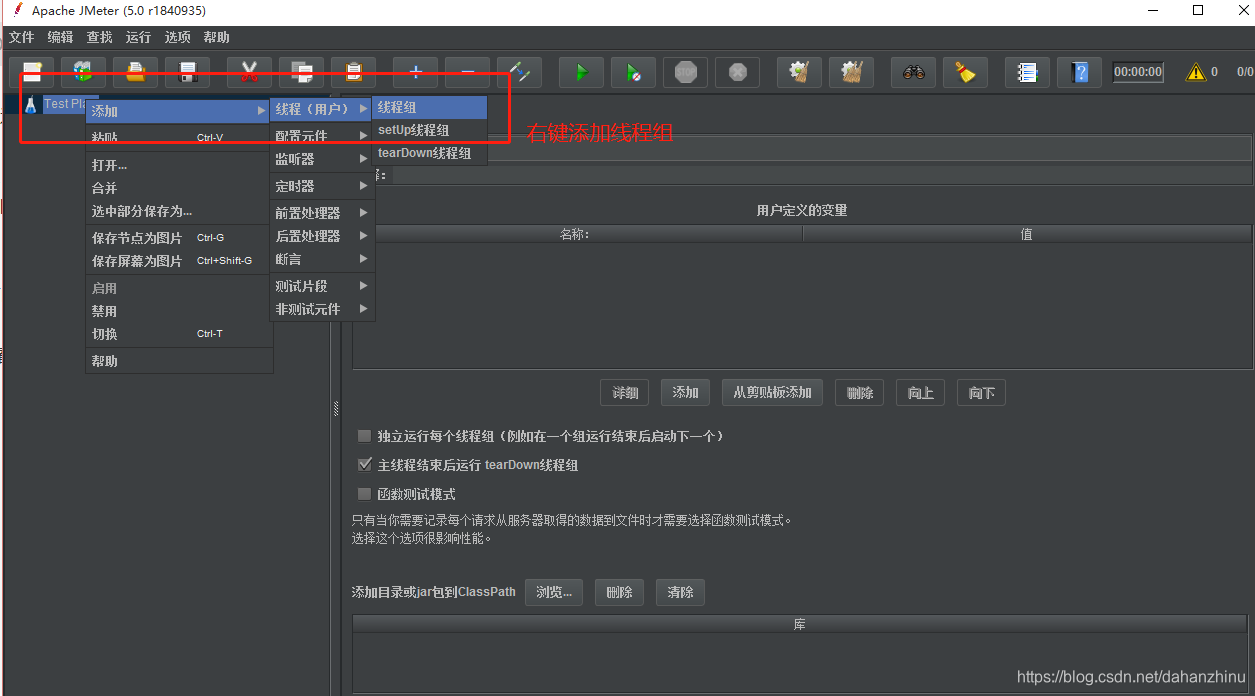1255x696 pixels.
Task: Choose 保存节点为图片 in context menu
Action: pyautogui.click(x=178, y=238)
